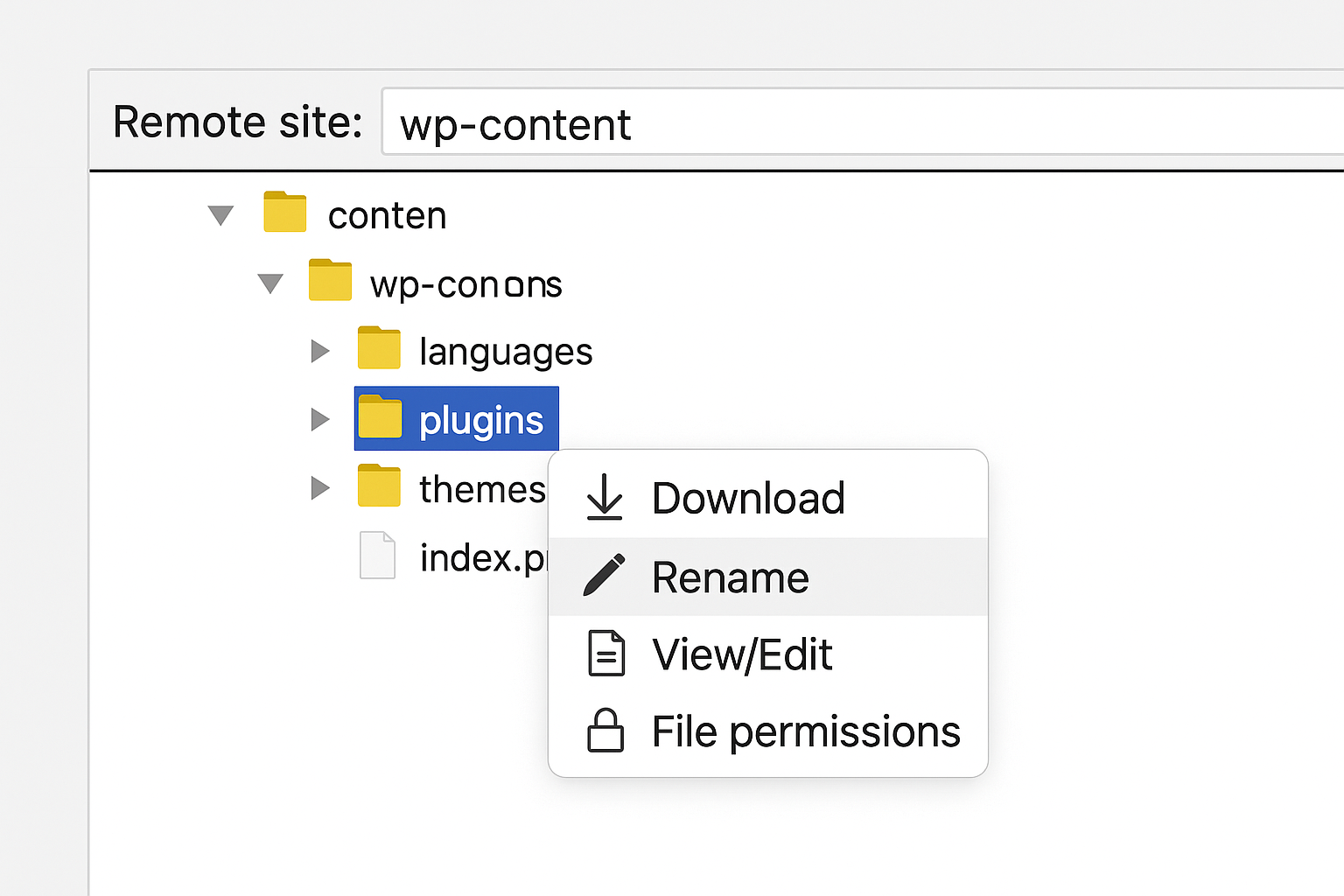
Task: Click the Rename pencil icon
Action: click(604, 576)
